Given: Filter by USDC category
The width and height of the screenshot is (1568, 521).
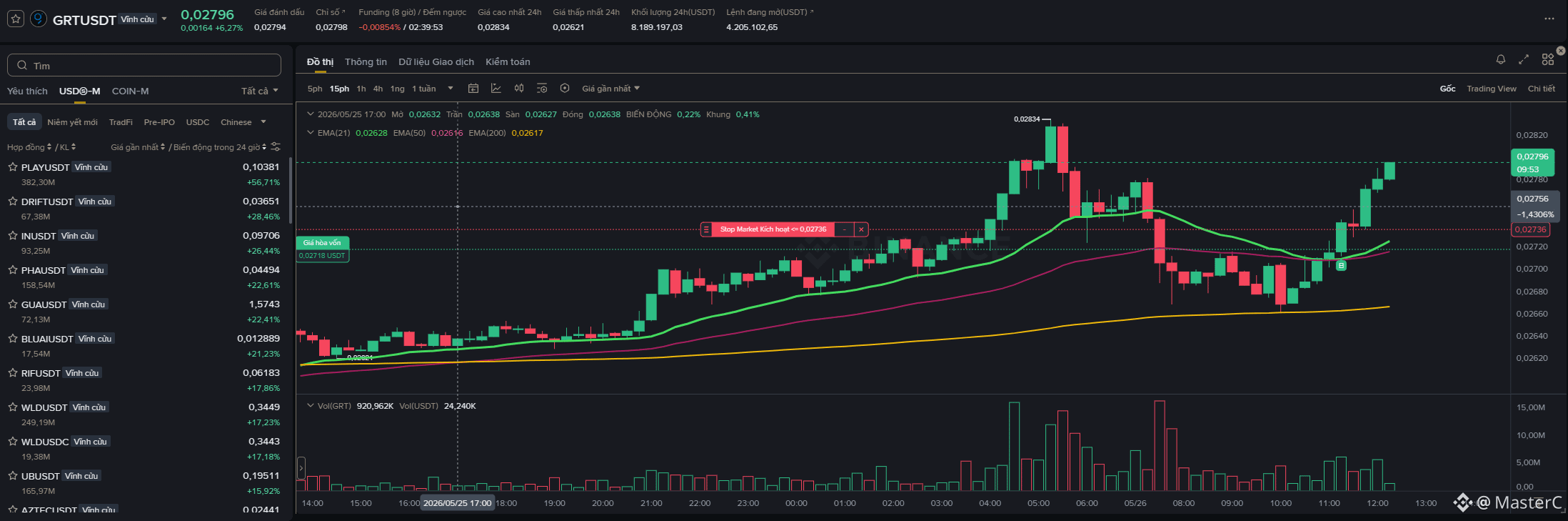Looking at the screenshot, I should (198, 122).
